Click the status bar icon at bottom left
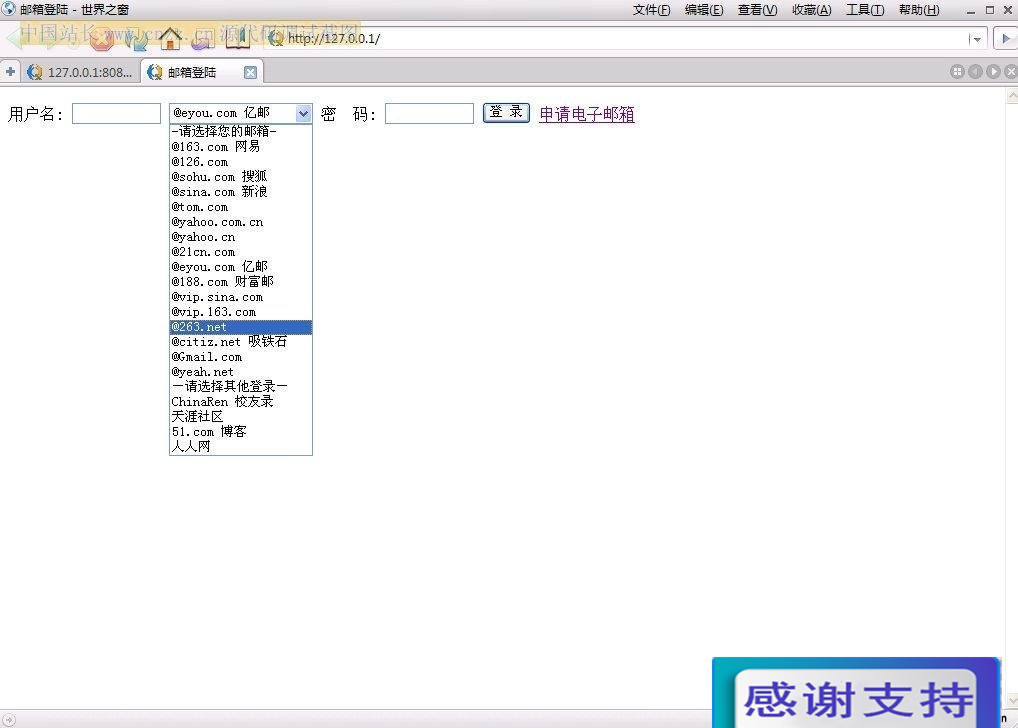This screenshot has height=728, width=1018. 8,720
